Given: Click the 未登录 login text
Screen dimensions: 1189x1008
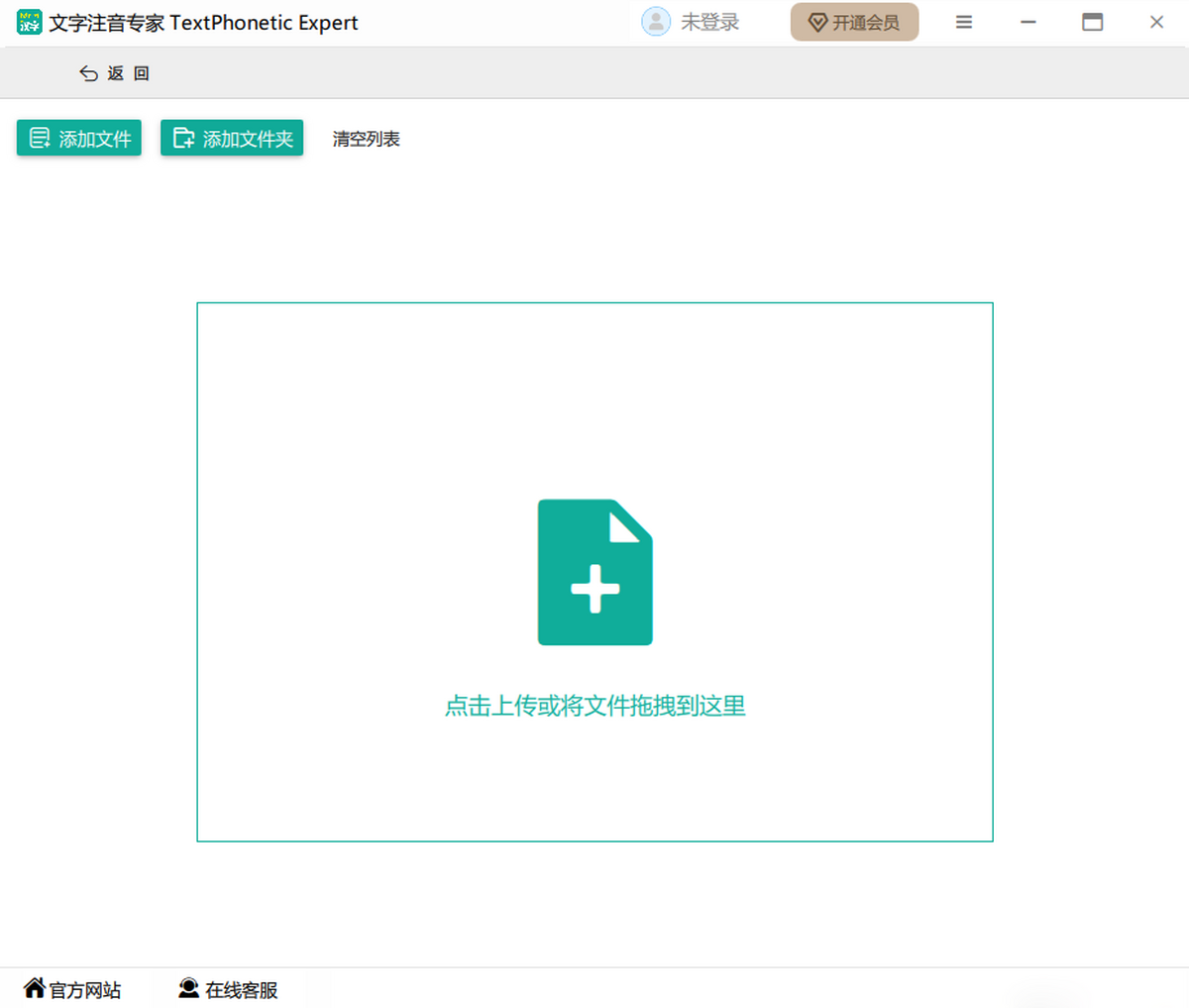Looking at the screenshot, I should tap(709, 22).
